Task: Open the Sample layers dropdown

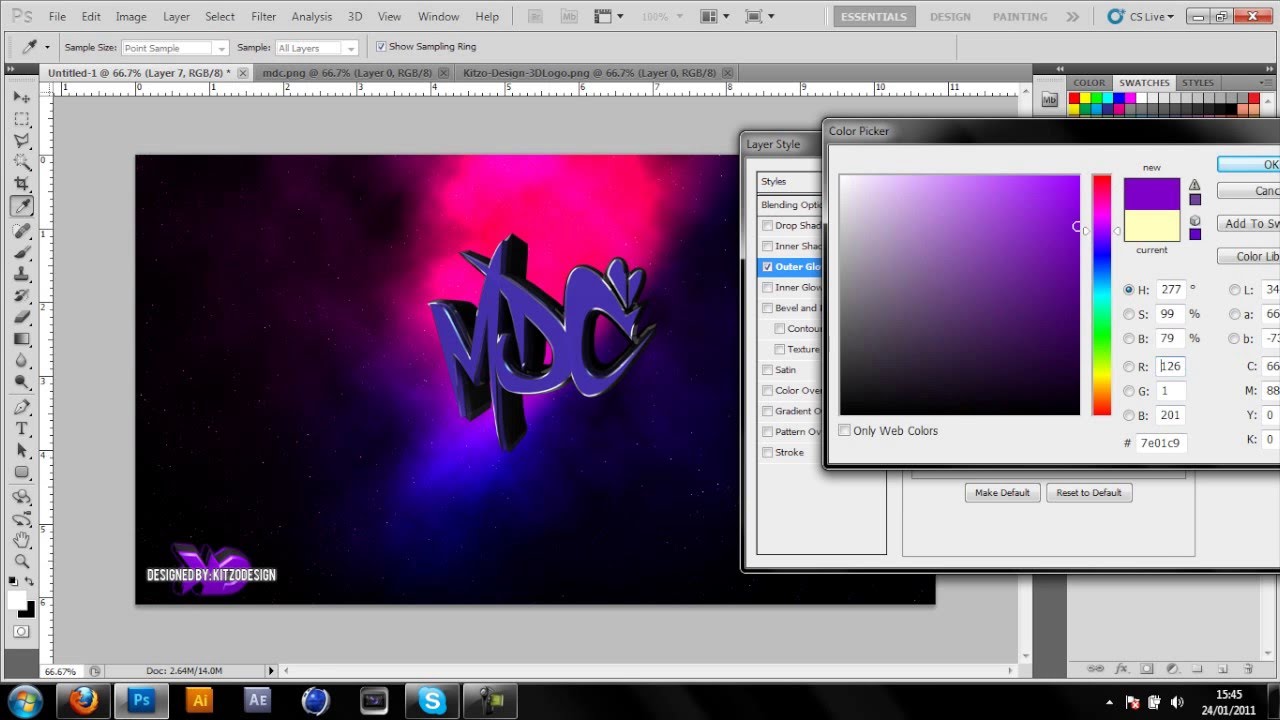Action: 317,48
